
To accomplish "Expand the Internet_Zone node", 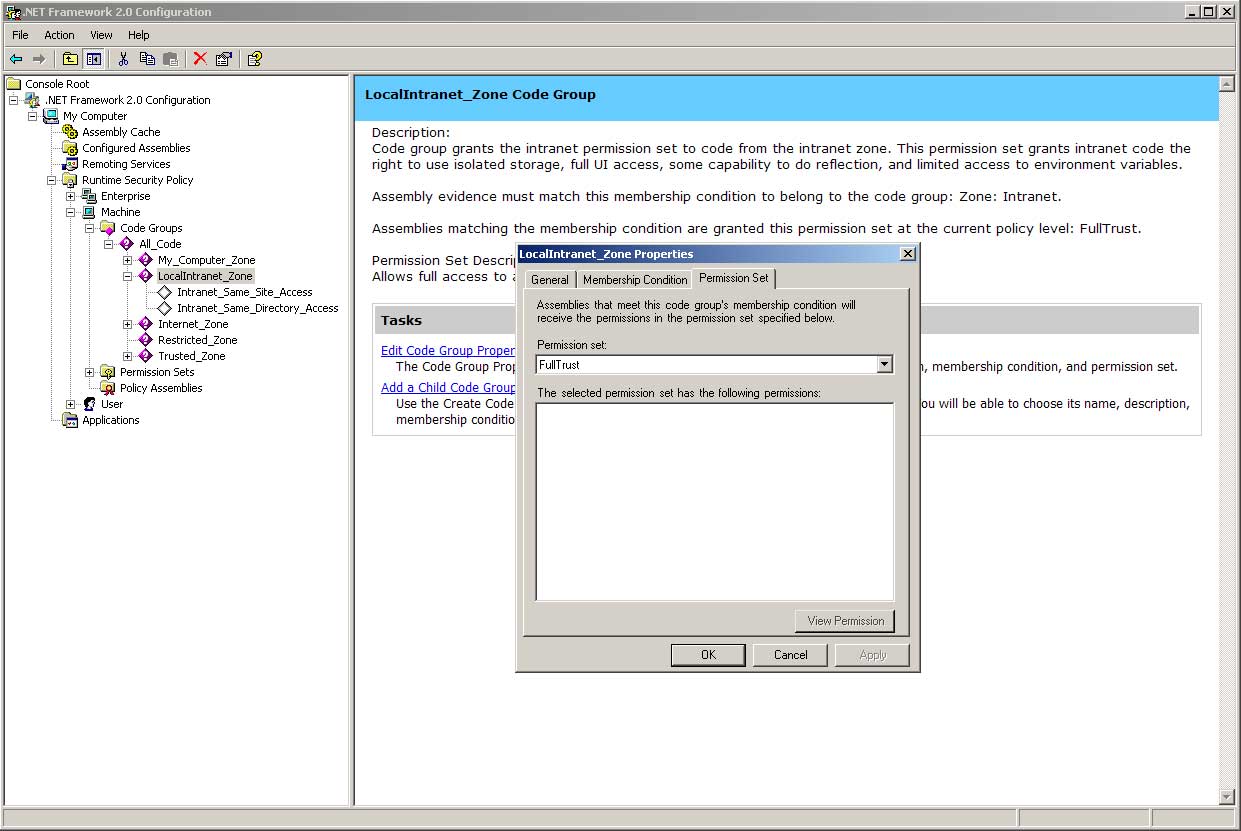I will click(128, 324).
